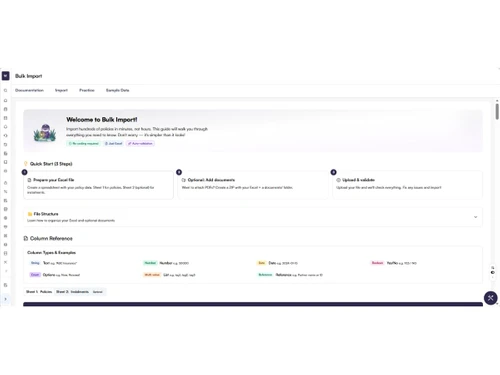Click the No coding required badge

pyautogui.click(x=84, y=143)
